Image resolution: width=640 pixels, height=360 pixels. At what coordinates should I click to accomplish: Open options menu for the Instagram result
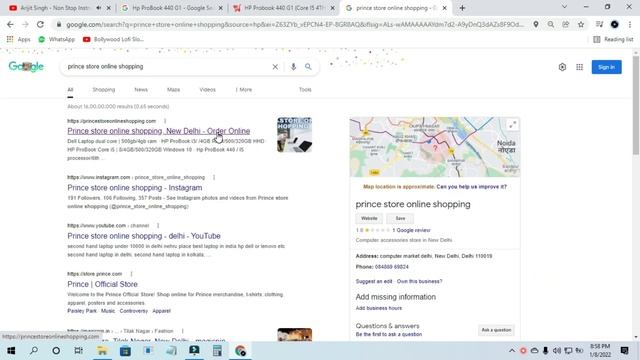[x=214, y=177]
